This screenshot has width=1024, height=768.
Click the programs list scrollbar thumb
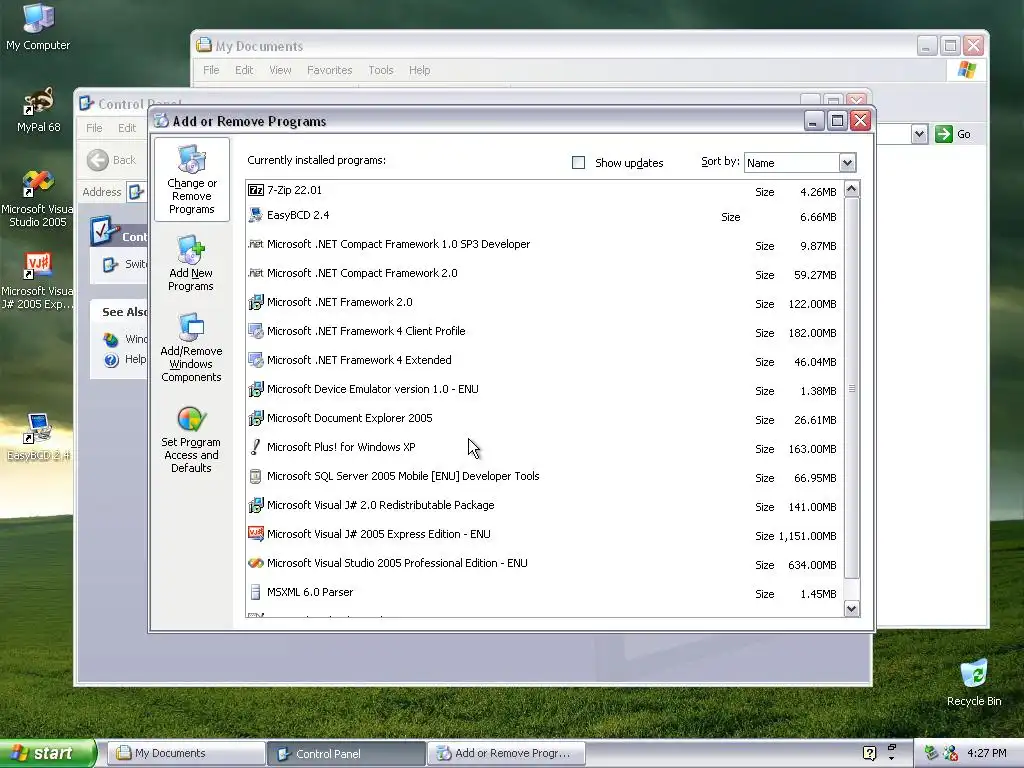point(852,389)
